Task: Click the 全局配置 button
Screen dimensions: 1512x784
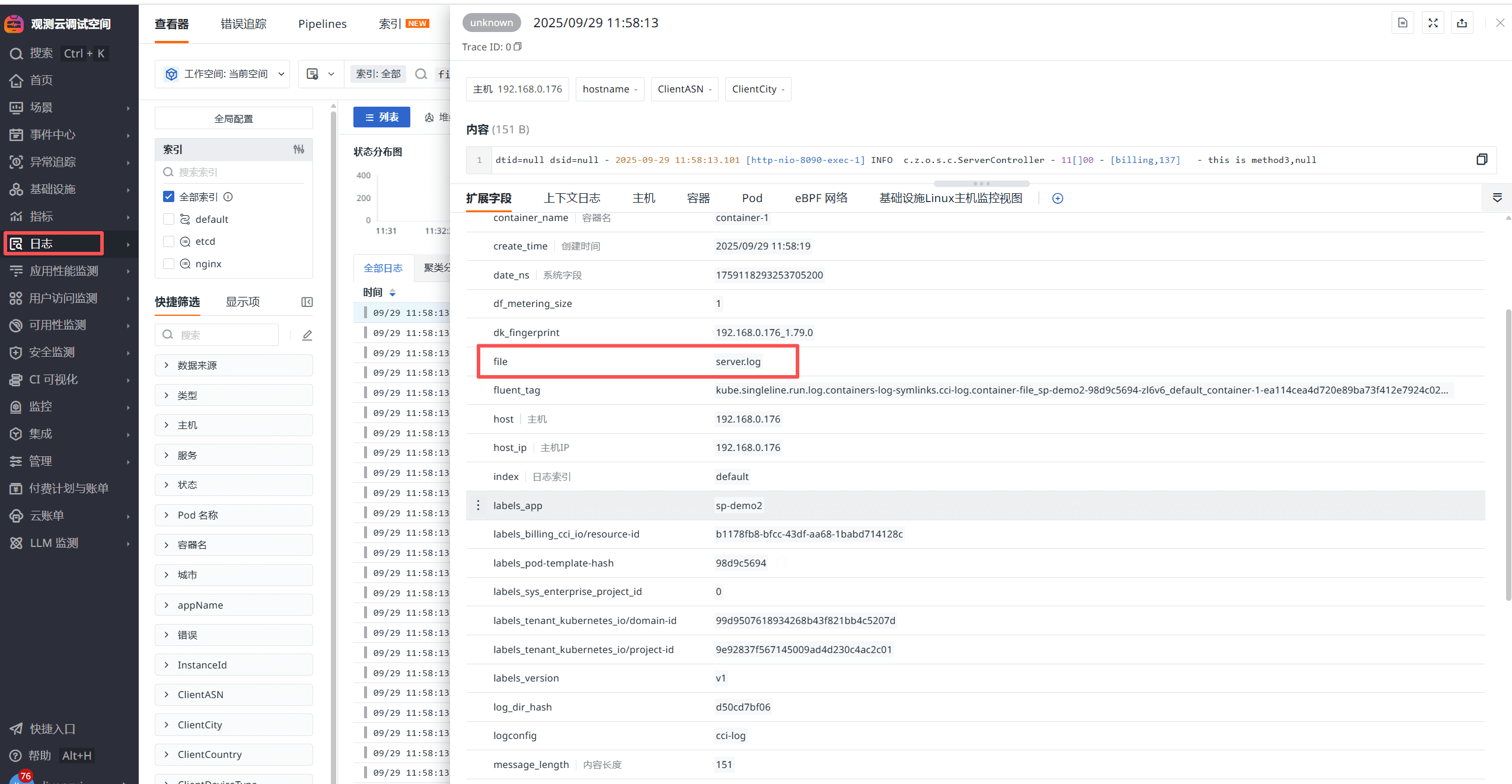Action: (234, 119)
